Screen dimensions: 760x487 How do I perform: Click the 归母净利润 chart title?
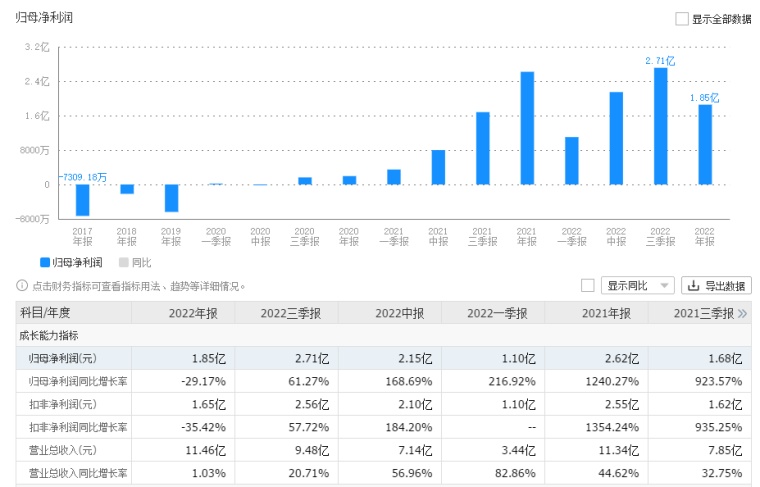44,17
